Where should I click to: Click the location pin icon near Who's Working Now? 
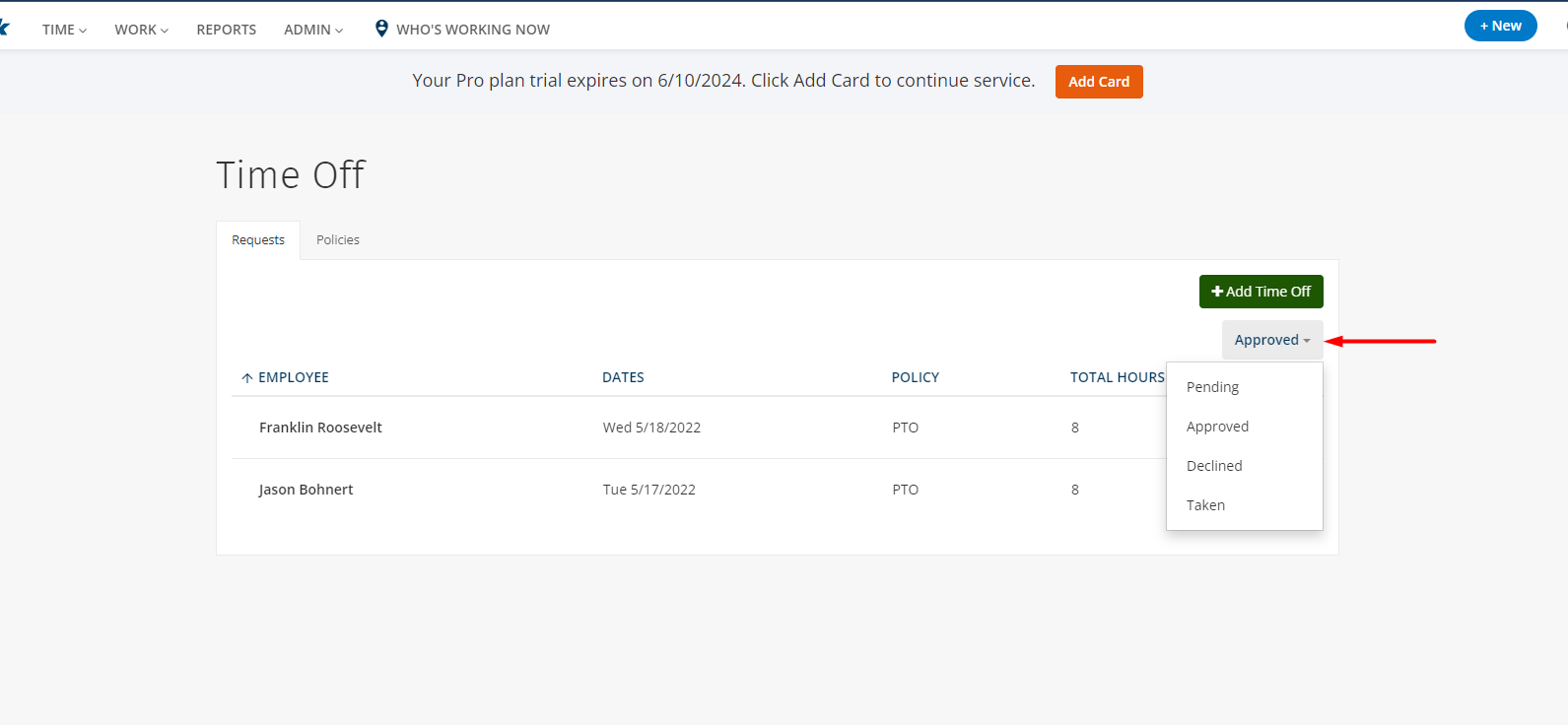pos(381,29)
